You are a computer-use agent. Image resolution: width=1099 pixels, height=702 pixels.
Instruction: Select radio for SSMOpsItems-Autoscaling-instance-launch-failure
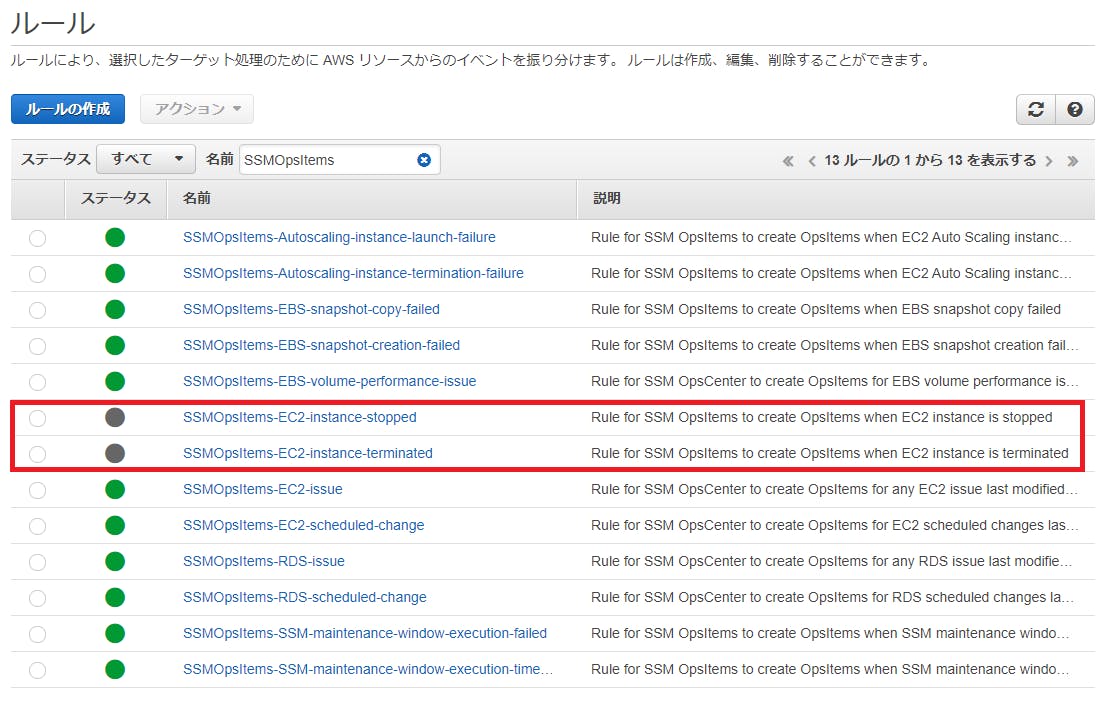point(38,238)
